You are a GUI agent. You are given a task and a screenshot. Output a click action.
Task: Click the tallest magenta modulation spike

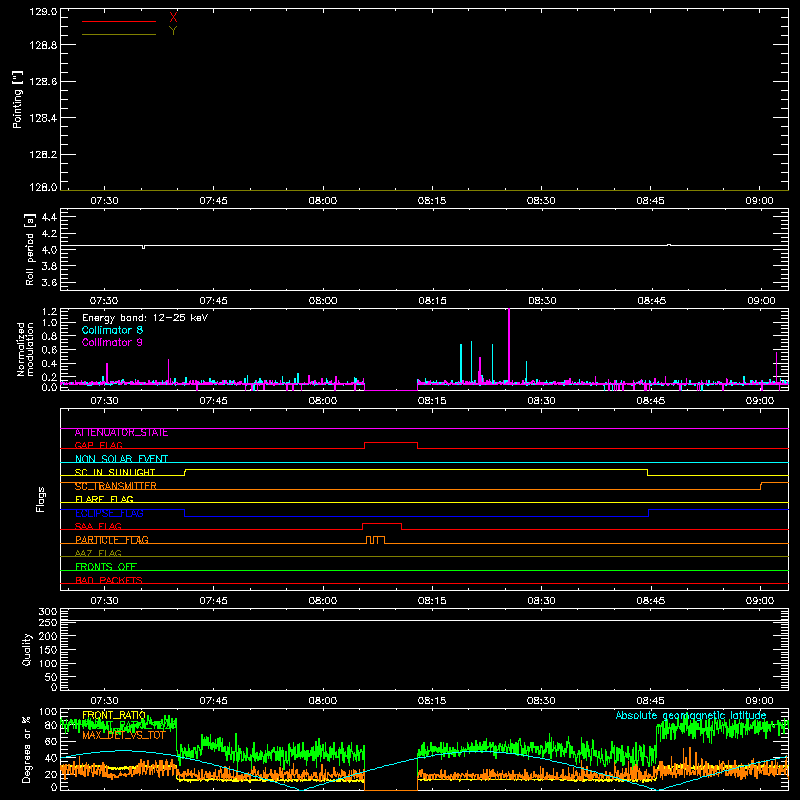[x=509, y=345]
